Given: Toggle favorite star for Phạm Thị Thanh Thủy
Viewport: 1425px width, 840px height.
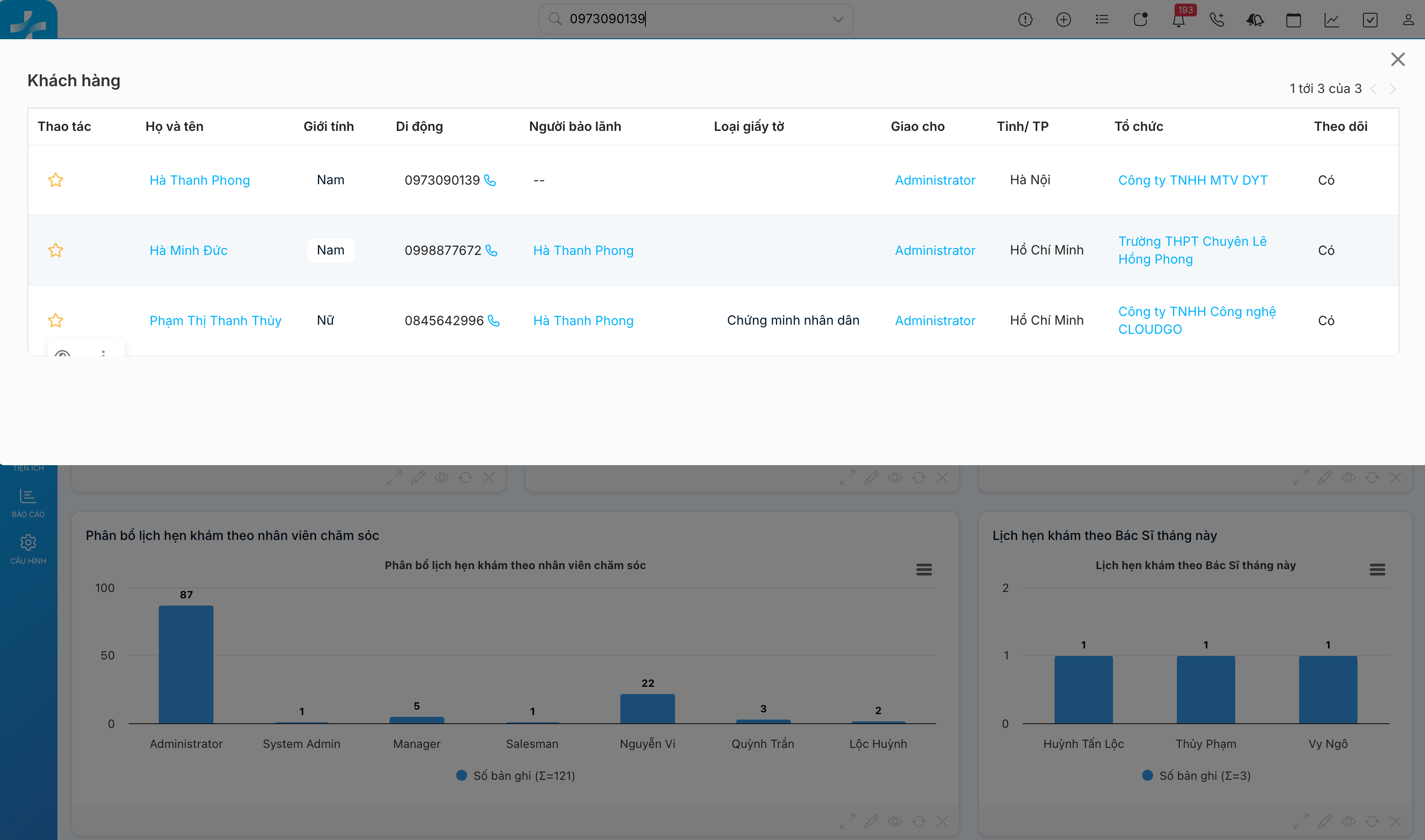Looking at the screenshot, I should (56, 321).
